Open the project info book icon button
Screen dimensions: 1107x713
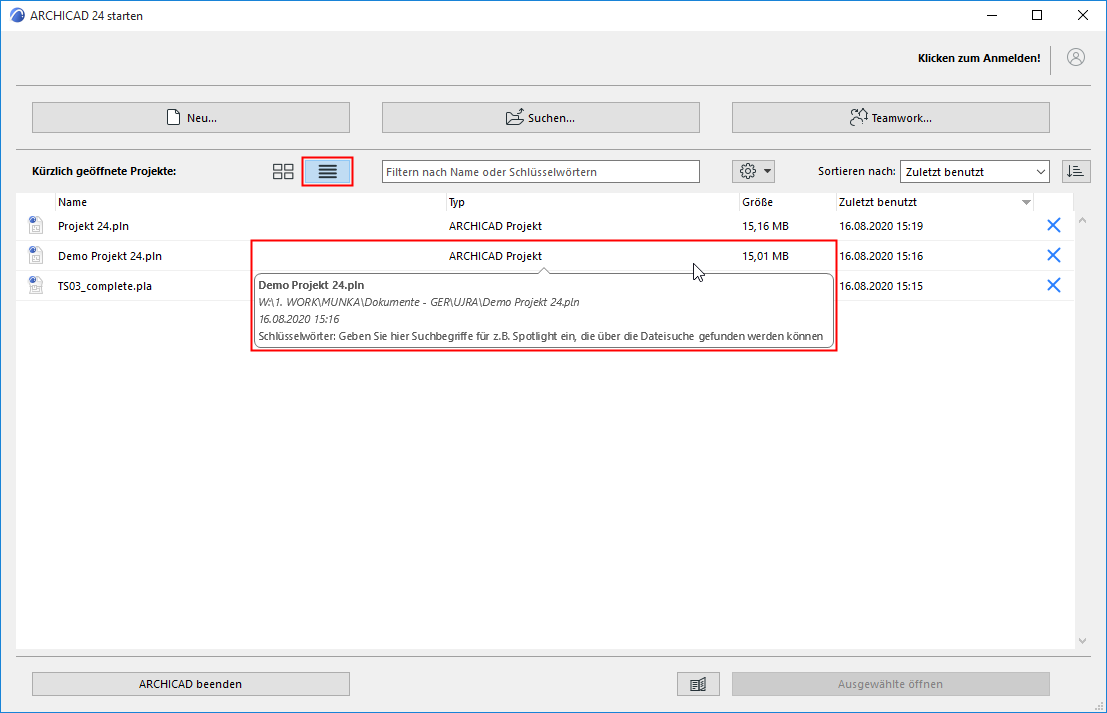[698, 683]
